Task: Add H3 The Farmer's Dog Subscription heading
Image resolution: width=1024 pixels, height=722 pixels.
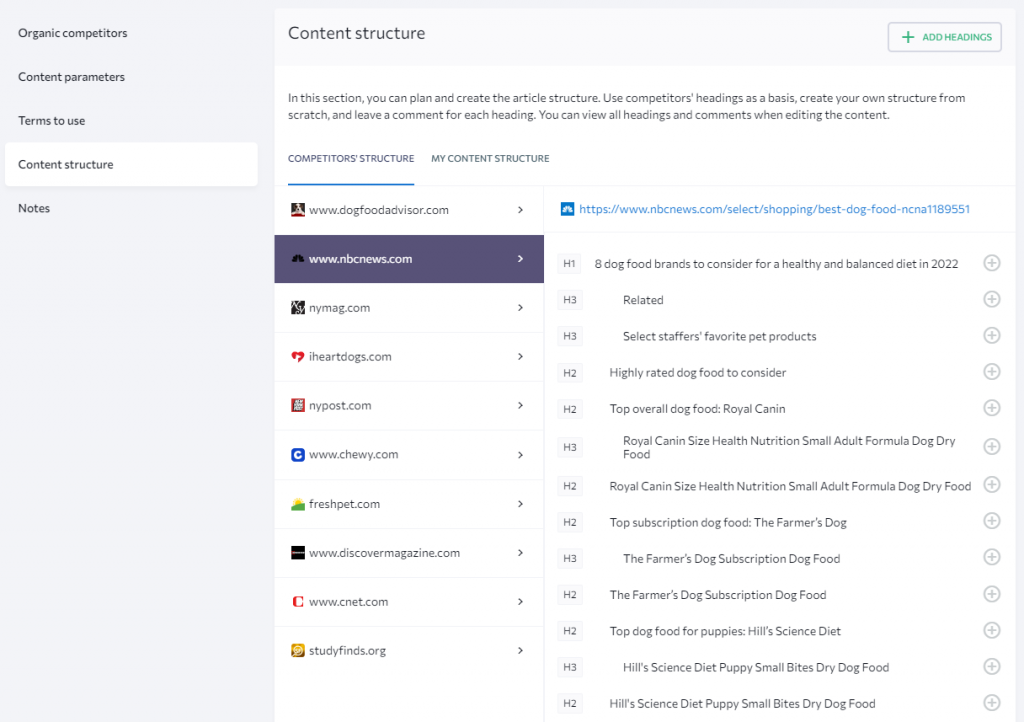Action: (x=991, y=557)
